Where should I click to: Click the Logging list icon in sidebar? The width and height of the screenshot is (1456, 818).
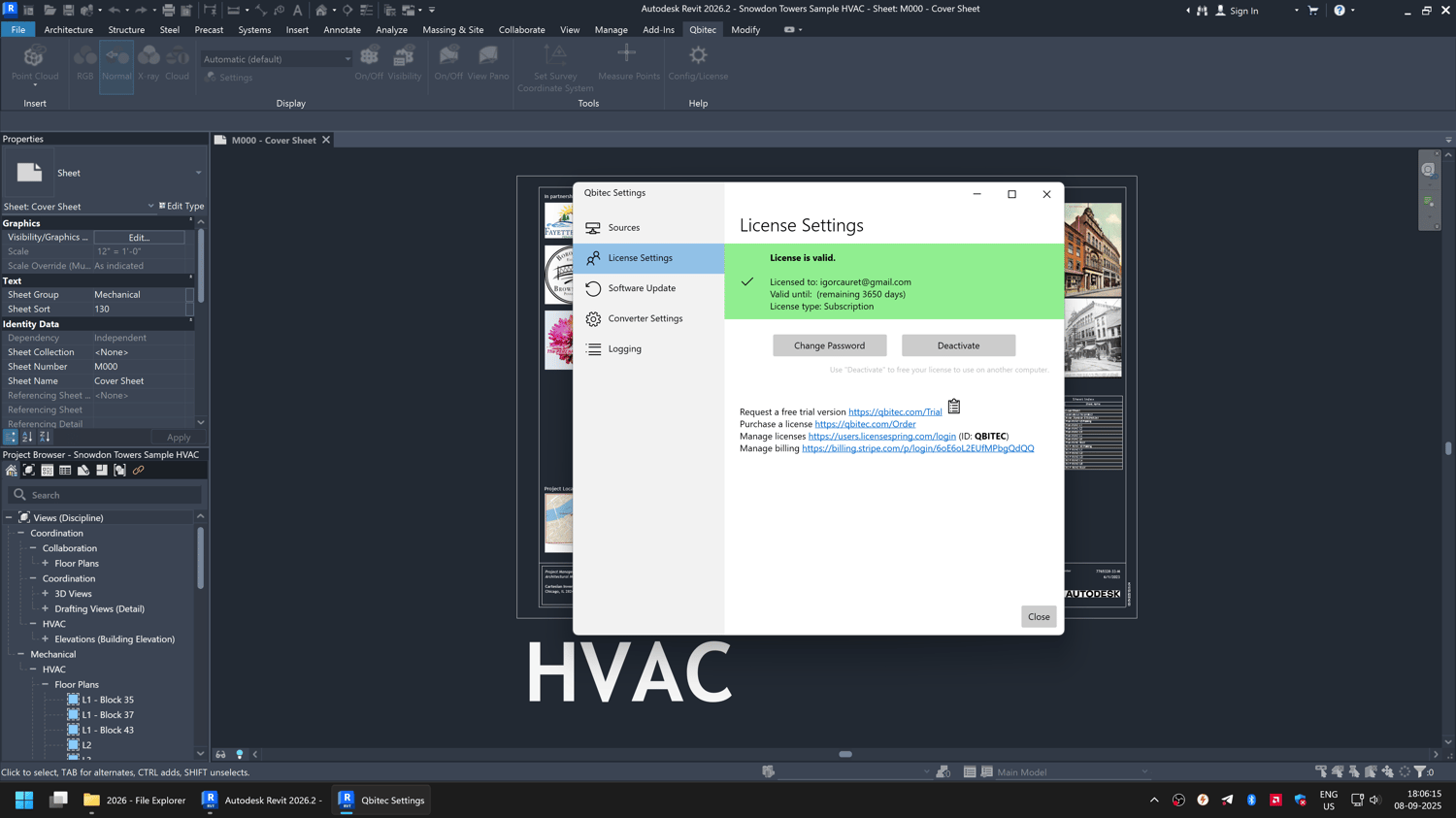[x=593, y=349]
